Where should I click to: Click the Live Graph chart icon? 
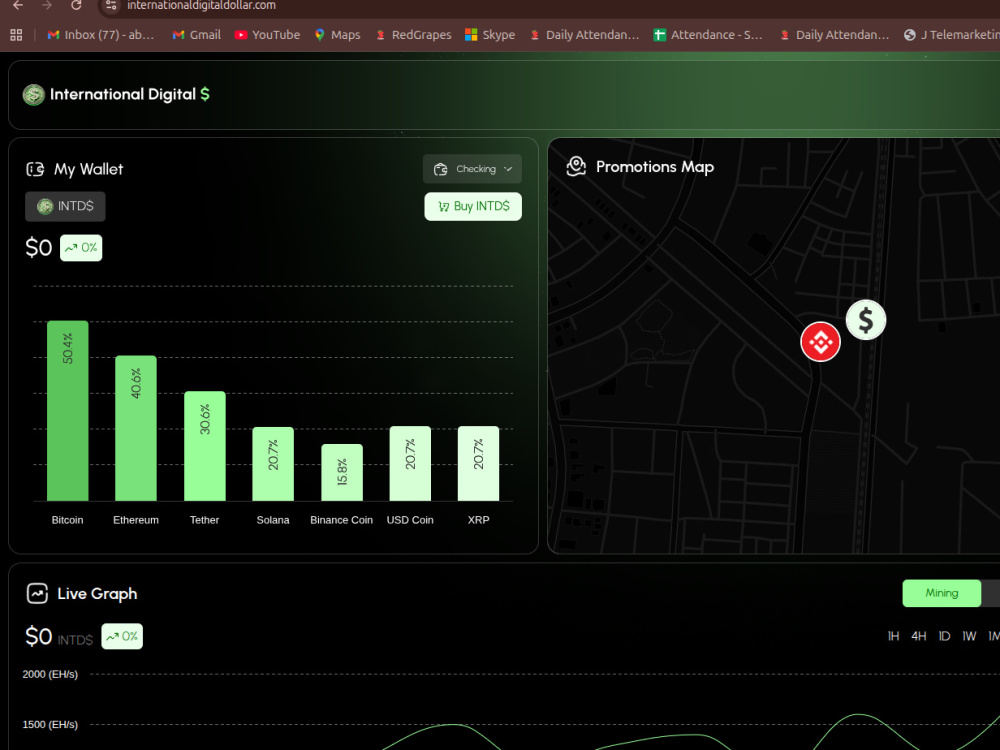point(37,594)
